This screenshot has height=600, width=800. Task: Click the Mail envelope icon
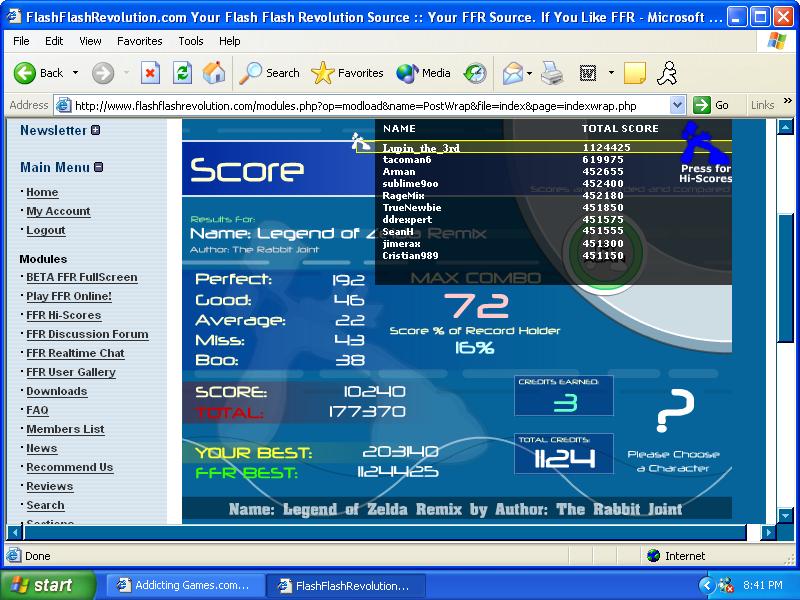coord(512,73)
